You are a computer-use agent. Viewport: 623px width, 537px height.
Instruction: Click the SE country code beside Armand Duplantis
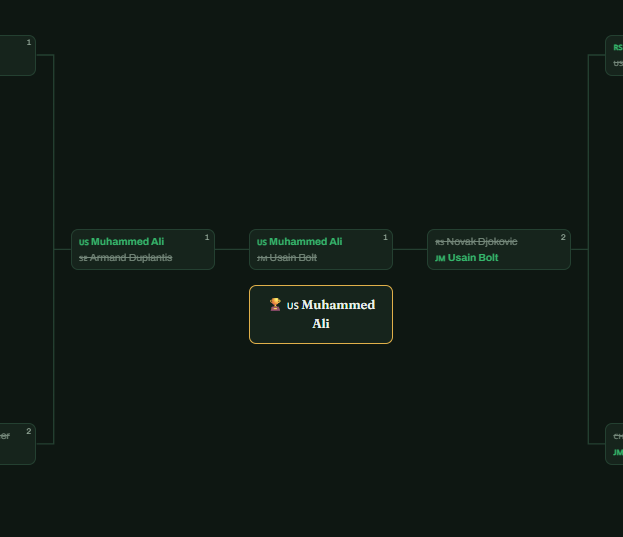pos(83,259)
